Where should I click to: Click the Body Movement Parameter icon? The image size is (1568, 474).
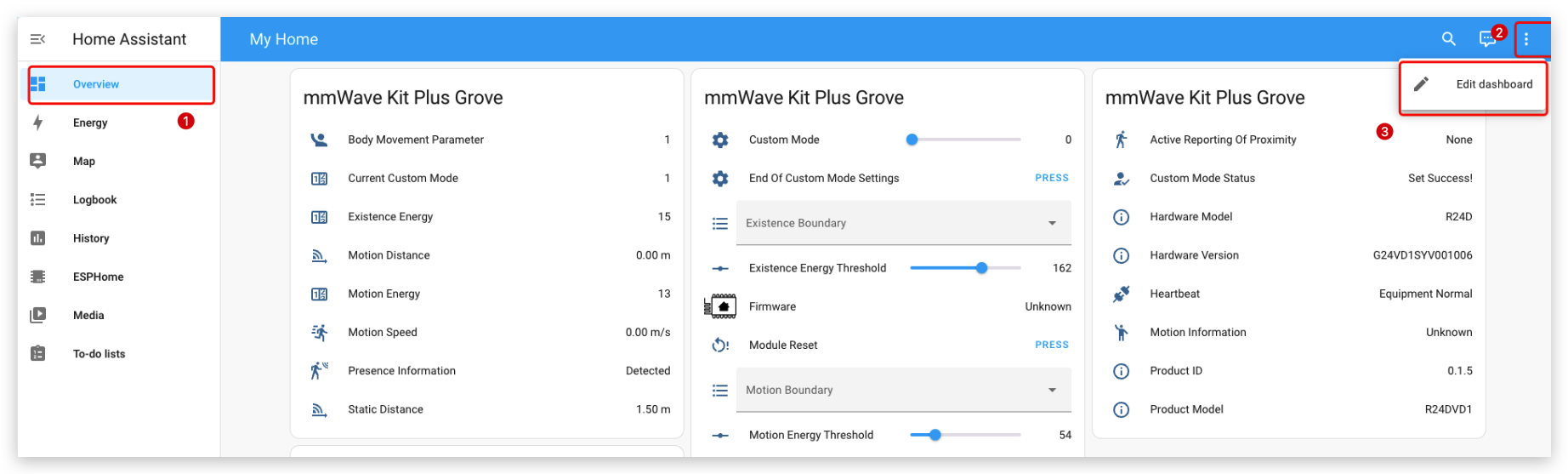tap(319, 140)
